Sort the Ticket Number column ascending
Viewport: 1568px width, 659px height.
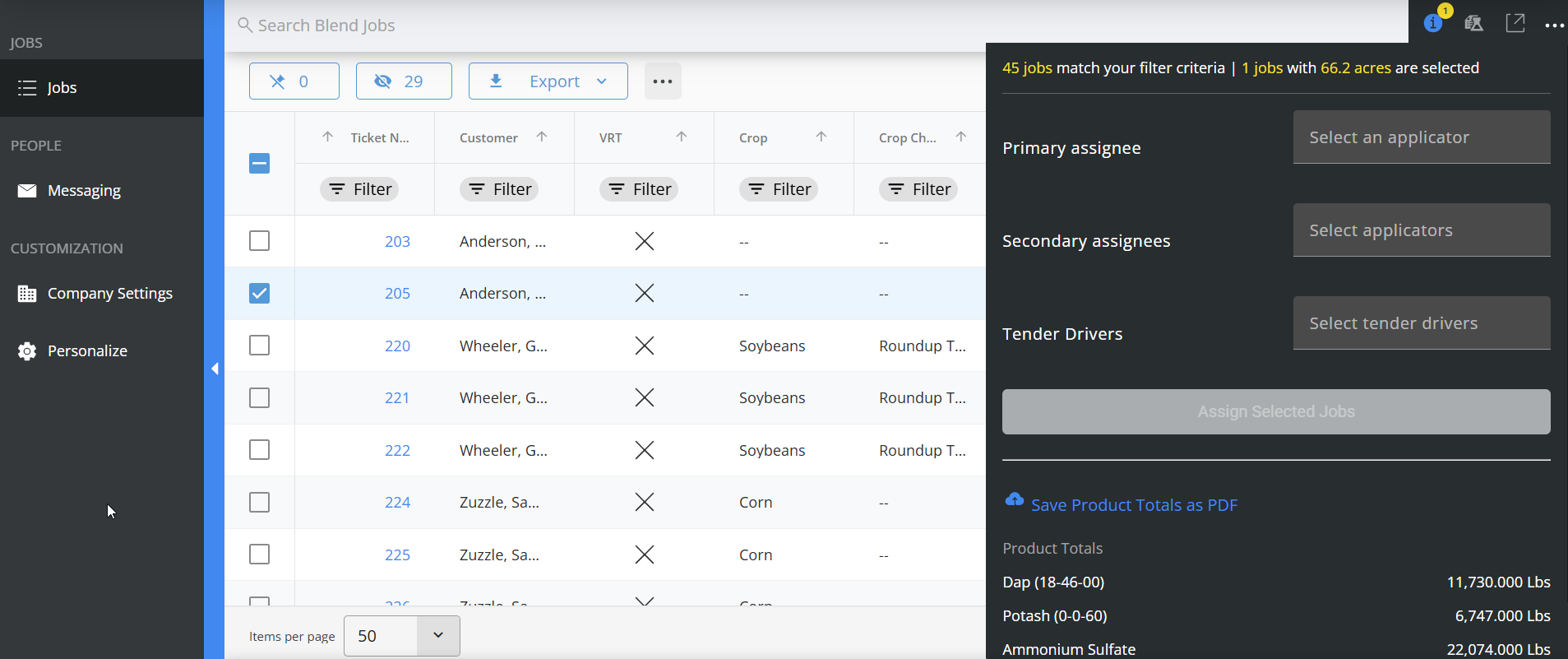328,137
